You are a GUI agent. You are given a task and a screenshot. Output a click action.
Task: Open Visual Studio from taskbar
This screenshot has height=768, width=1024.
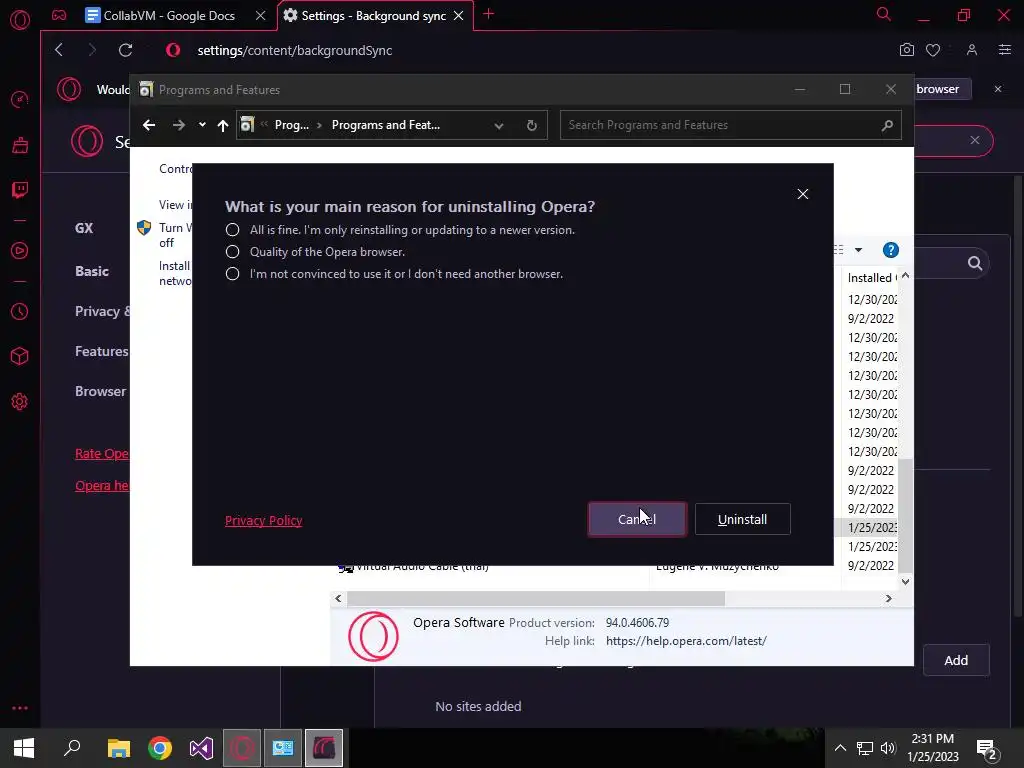201,748
